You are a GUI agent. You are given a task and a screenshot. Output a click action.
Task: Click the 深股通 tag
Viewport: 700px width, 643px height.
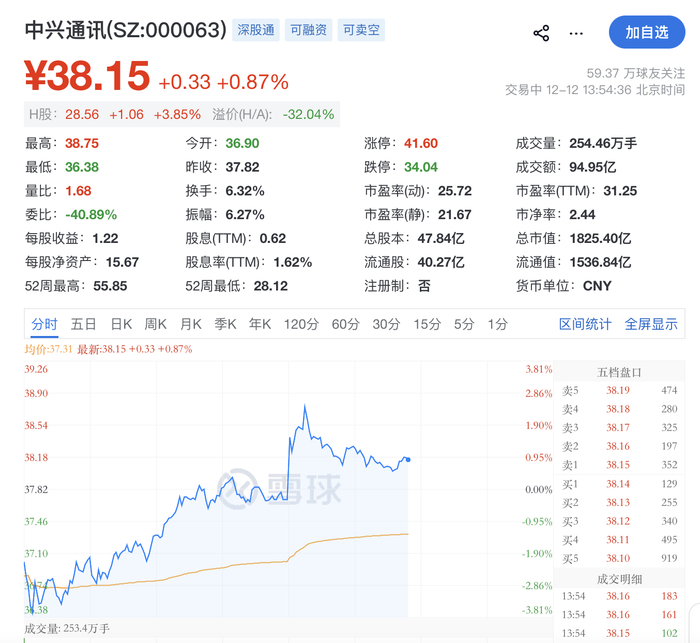tap(256, 30)
